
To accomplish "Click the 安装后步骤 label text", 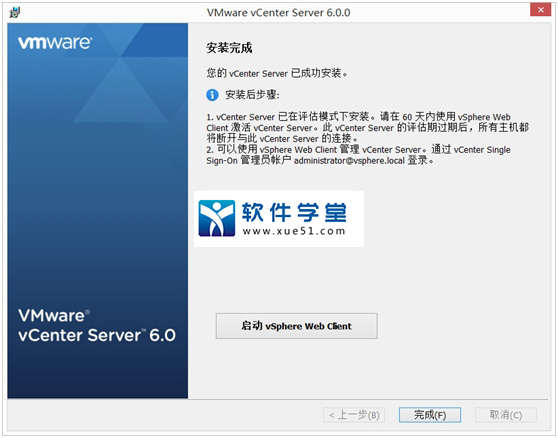I will pos(252,95).
